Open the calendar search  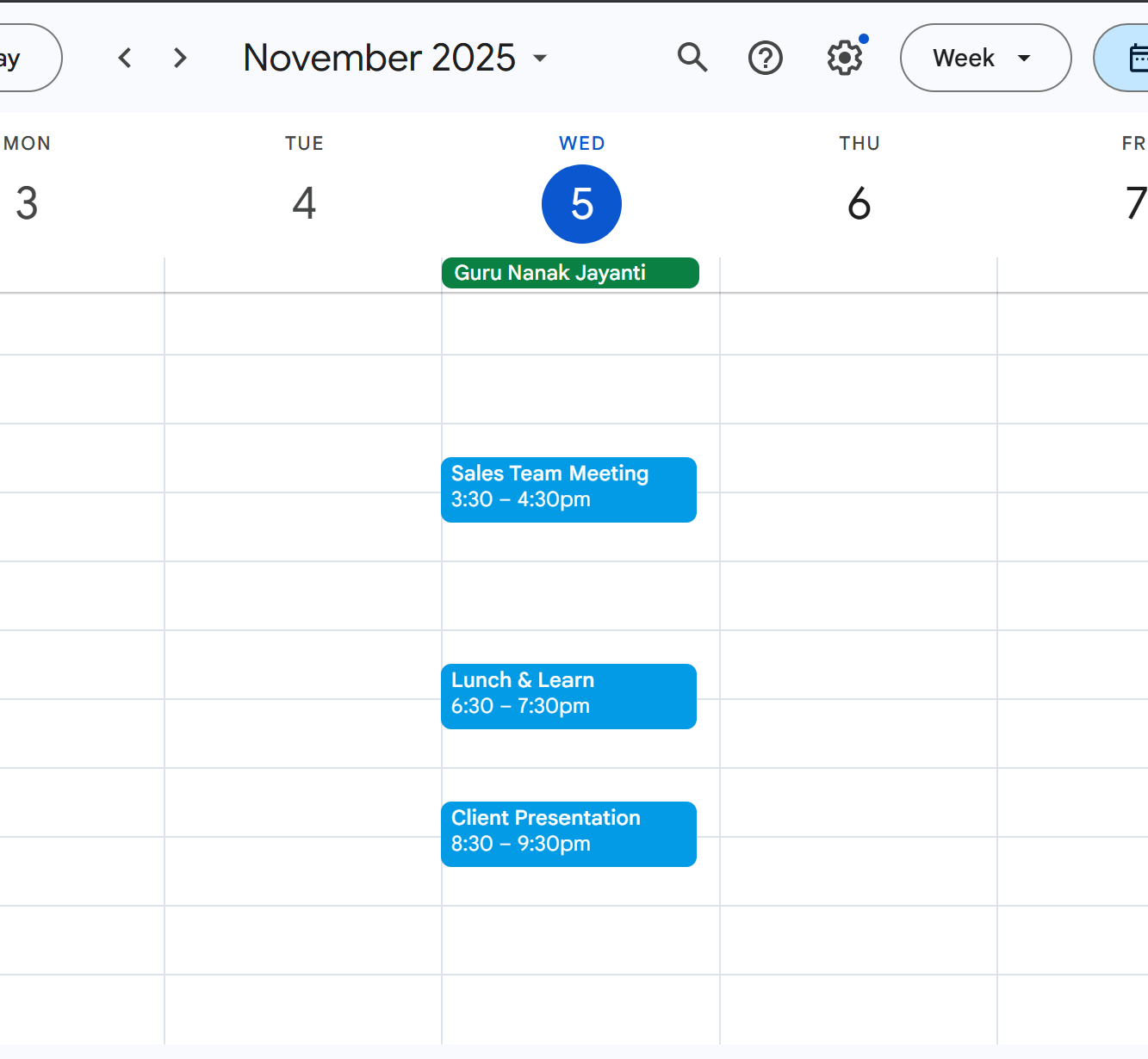point(692,58)
